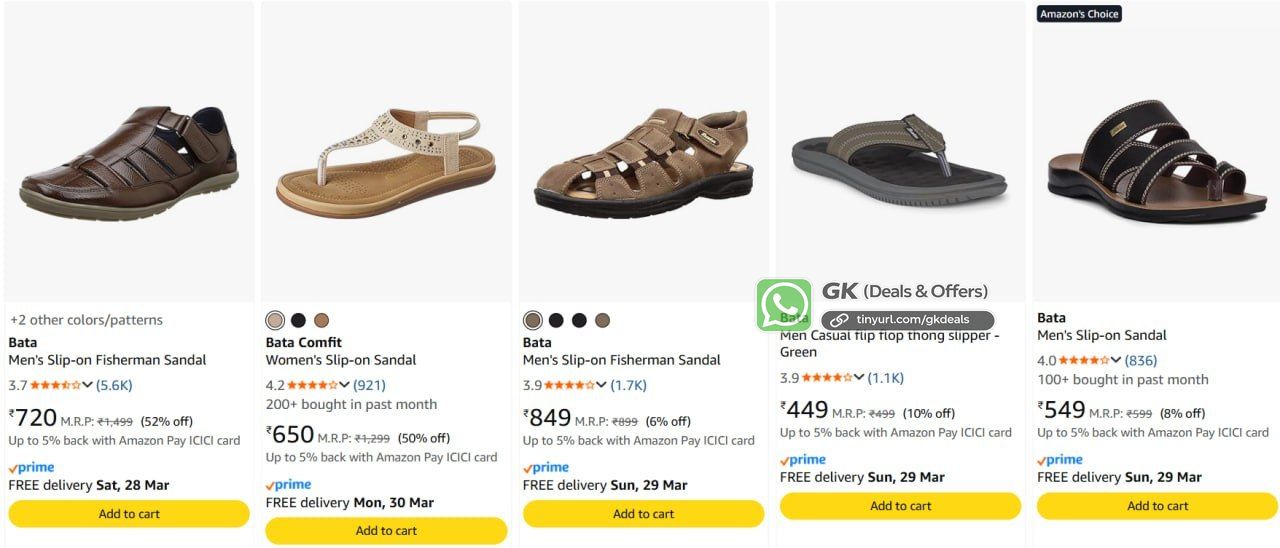Select the beige color swatch on Bata Comfit
1280x548 pixels.
tap(275, 320)
